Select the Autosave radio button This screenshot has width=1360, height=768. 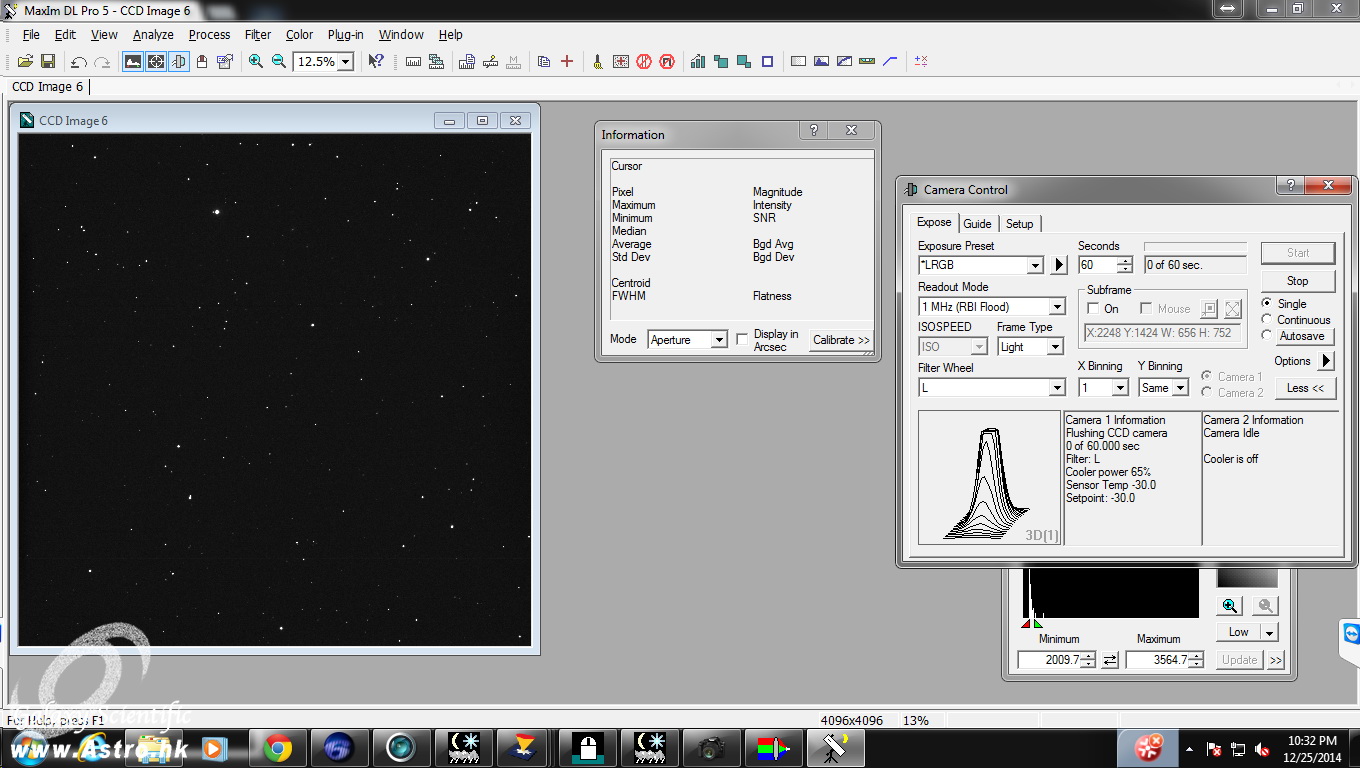[1267, 336]
